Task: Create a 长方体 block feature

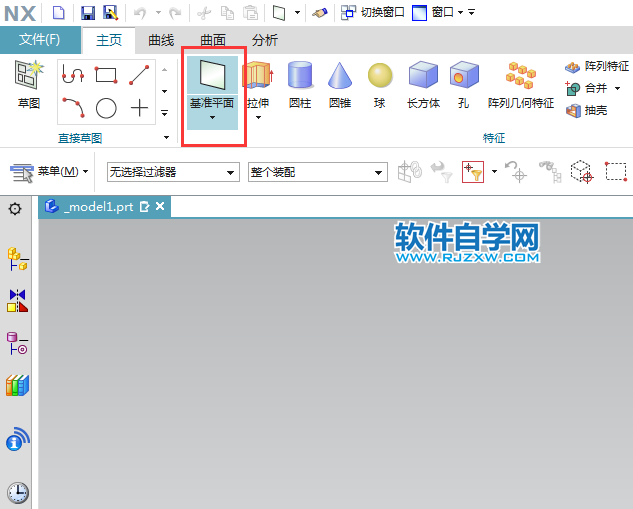Action: click(423, 85)
